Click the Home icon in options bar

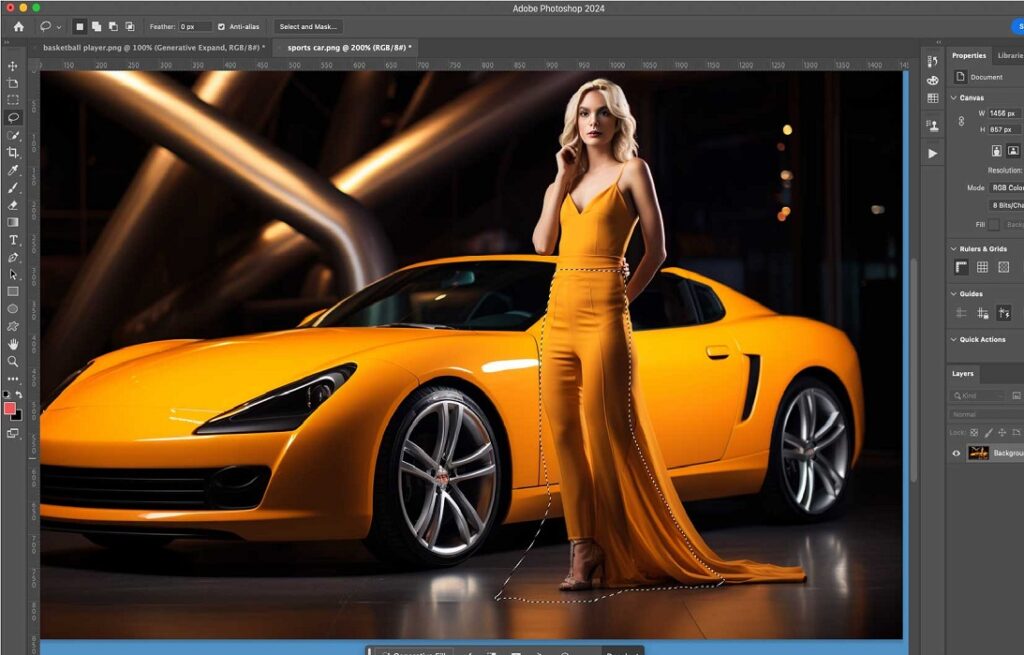point(18,26)
